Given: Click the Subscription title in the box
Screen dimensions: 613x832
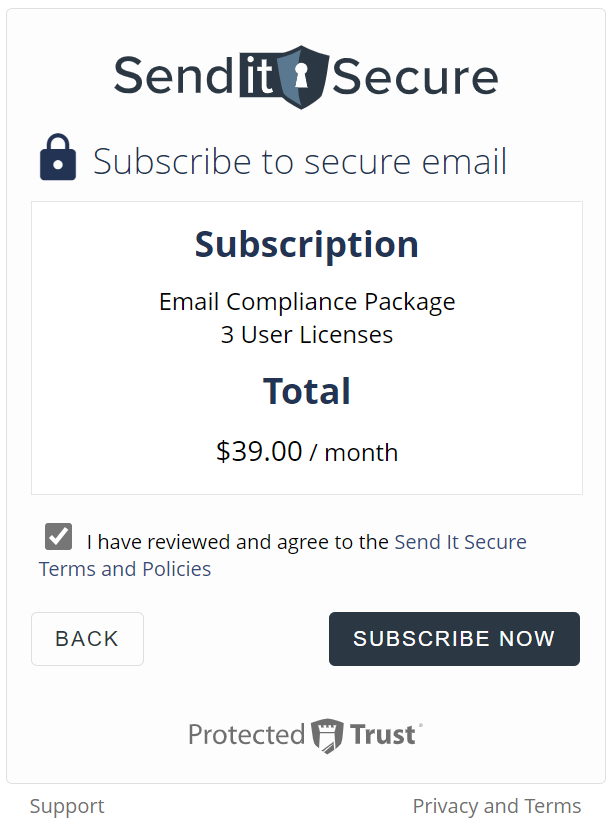Looking at the screenshot, I should (x=307, y=245).
